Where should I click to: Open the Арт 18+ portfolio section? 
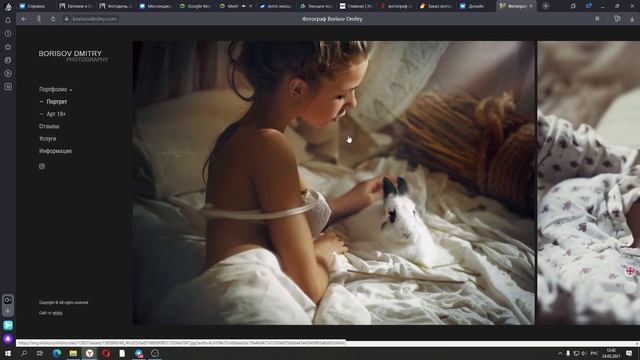point(56,114)
